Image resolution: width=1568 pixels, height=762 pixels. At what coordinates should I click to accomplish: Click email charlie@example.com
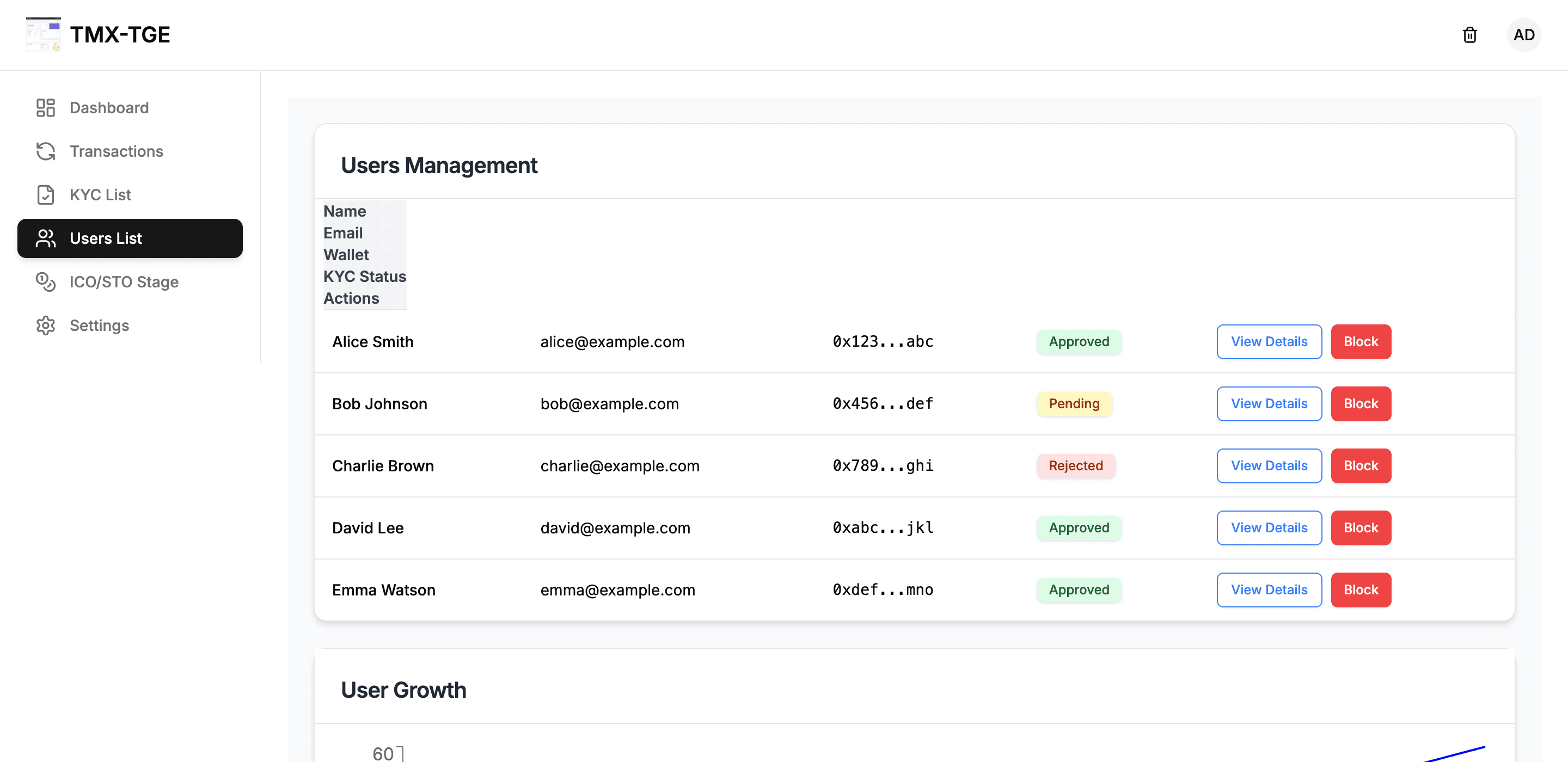[620, 466]
